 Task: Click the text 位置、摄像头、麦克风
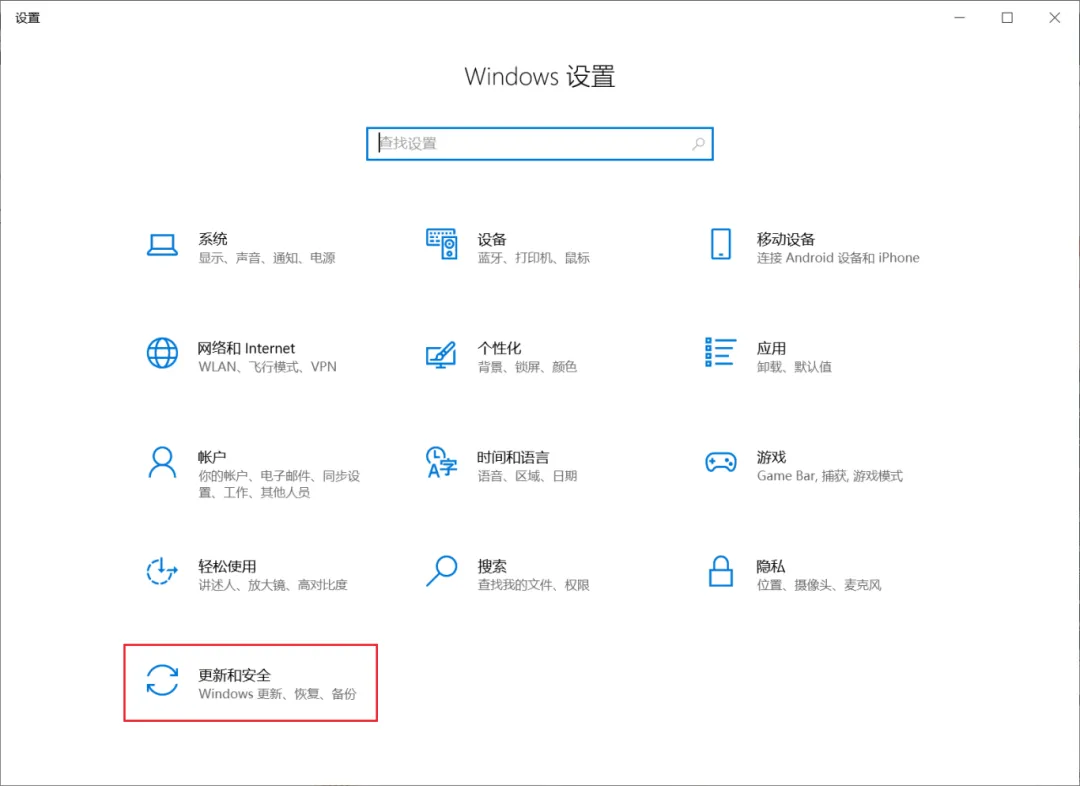point(819,584)
